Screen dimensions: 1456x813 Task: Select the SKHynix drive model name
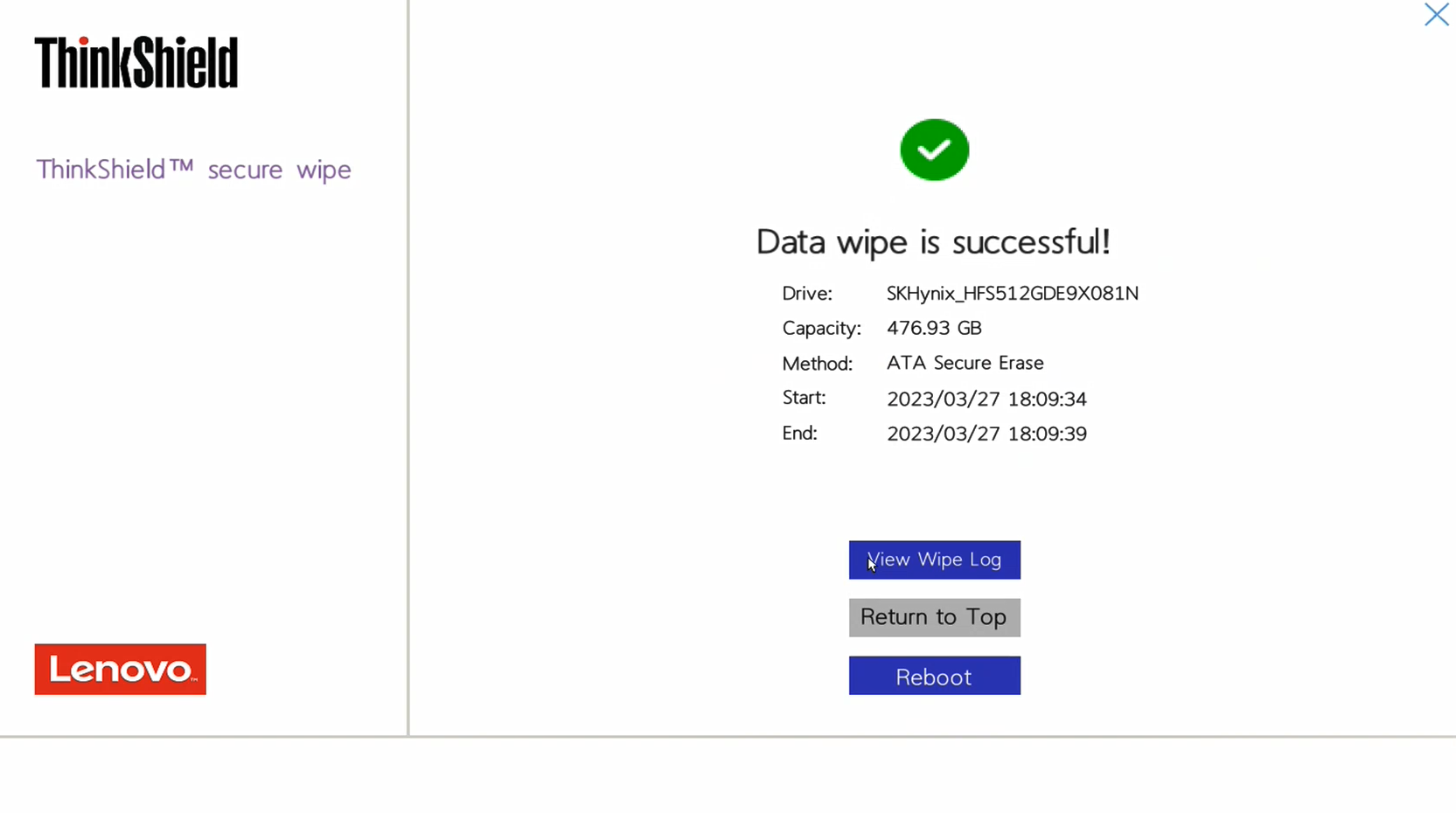(1012, 294)
